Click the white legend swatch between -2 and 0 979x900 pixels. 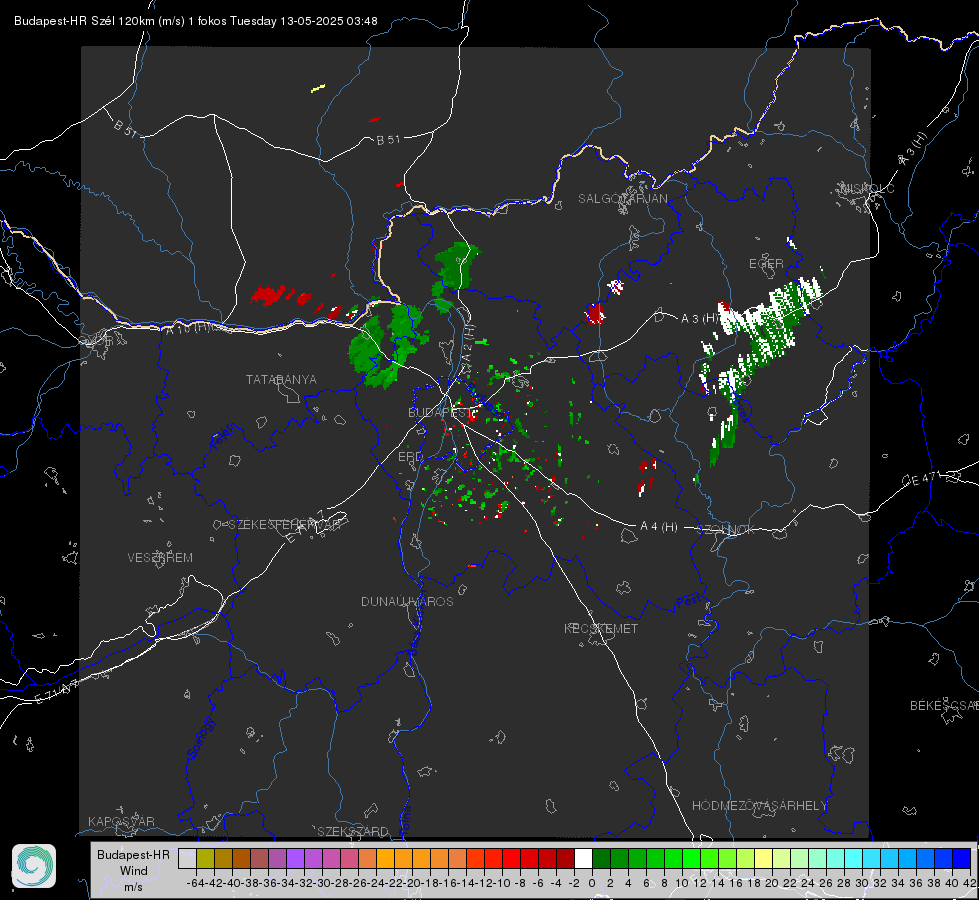[583, 858]
